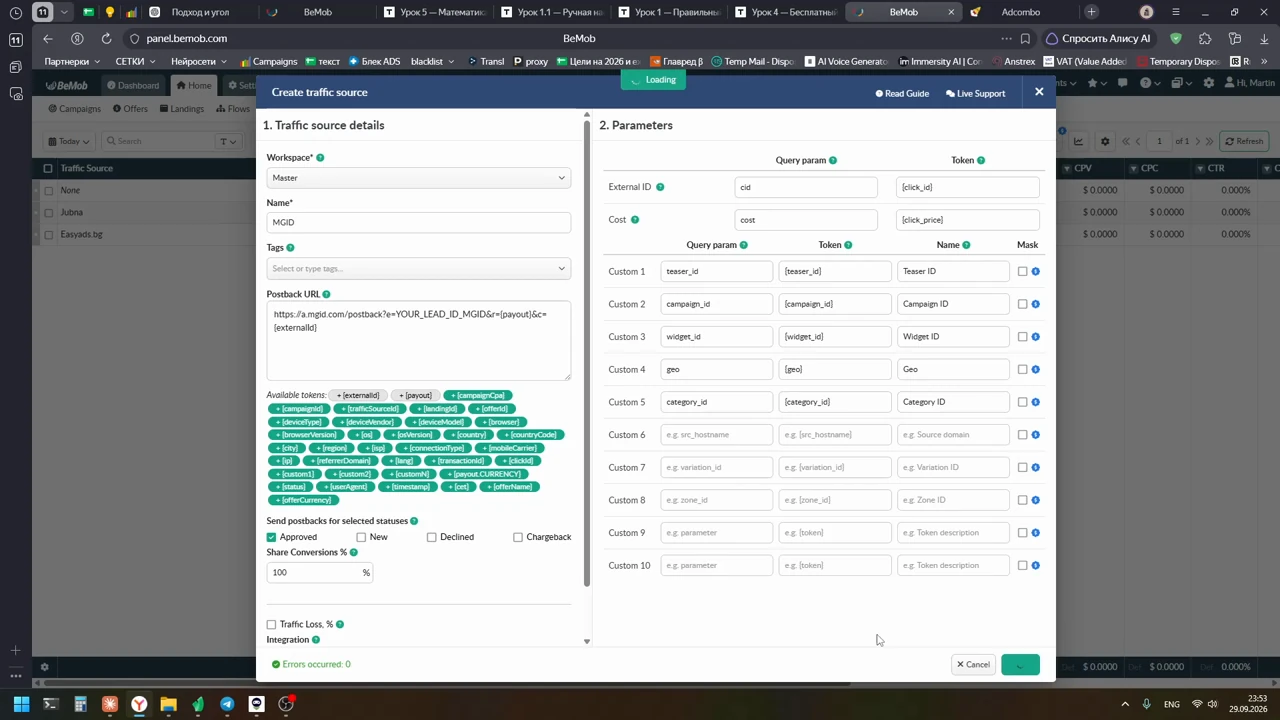Click the Custom 6 Query param field
Viewport: 1280px width, 720px height.
pyautogui.click(x=717, y=435)
